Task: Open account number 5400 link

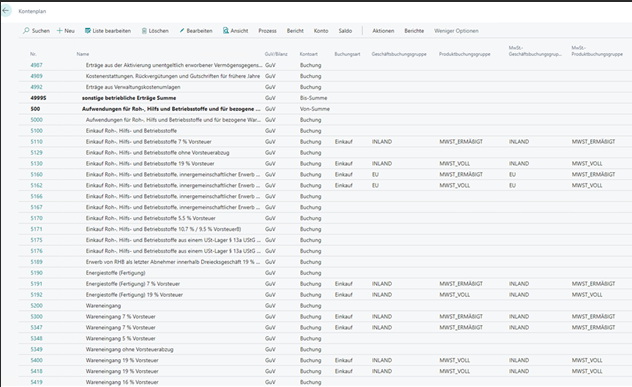Action: (x=36, y=360)
